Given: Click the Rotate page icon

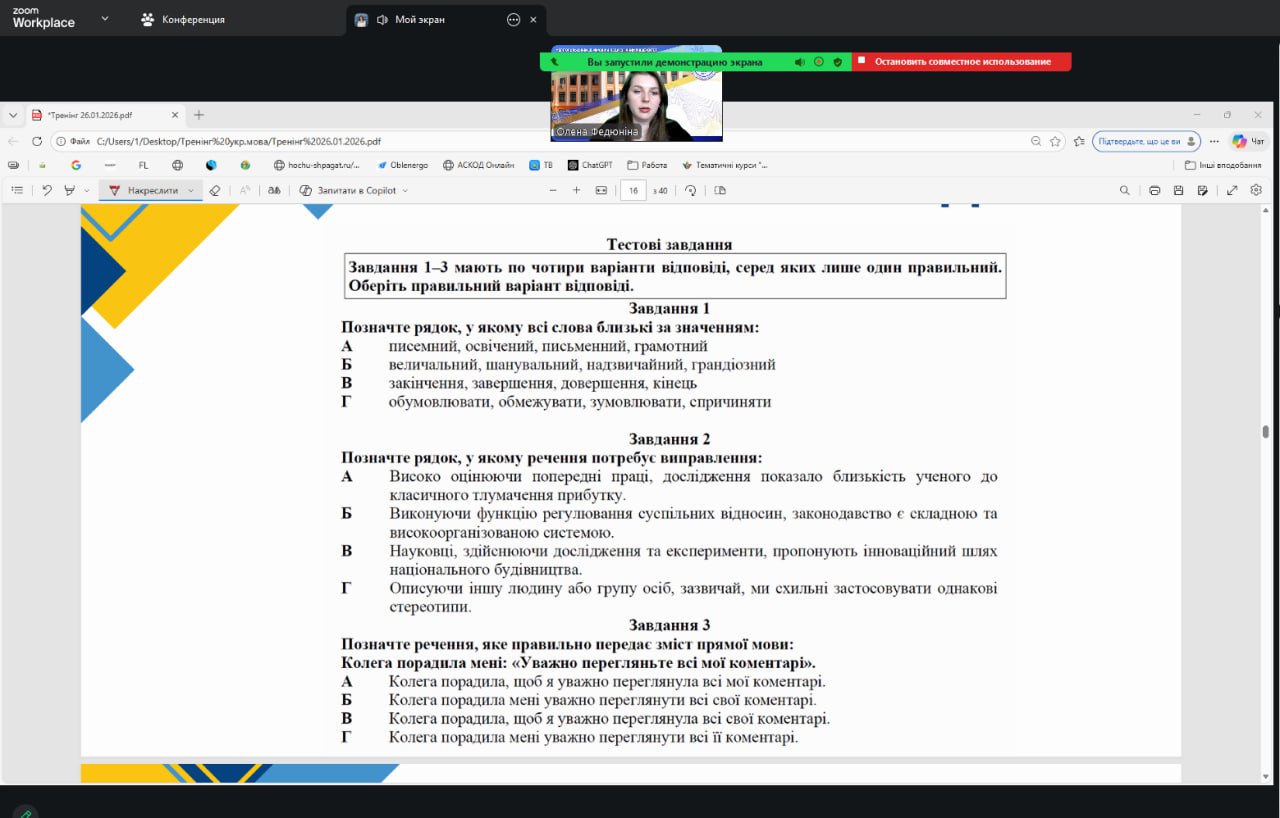Looking at the screenshot, I should (x=690, y=190).
